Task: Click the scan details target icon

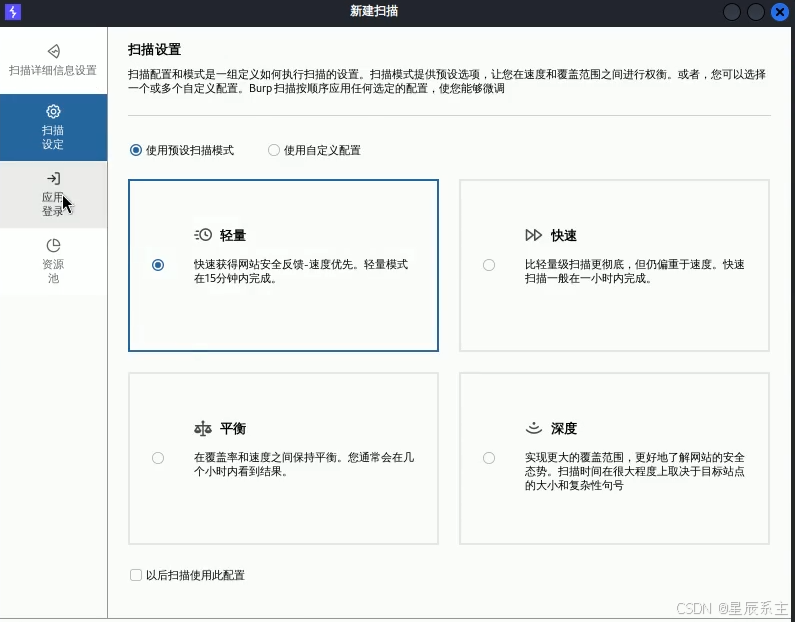Action: pyautogui.click(x=54, y=51)
